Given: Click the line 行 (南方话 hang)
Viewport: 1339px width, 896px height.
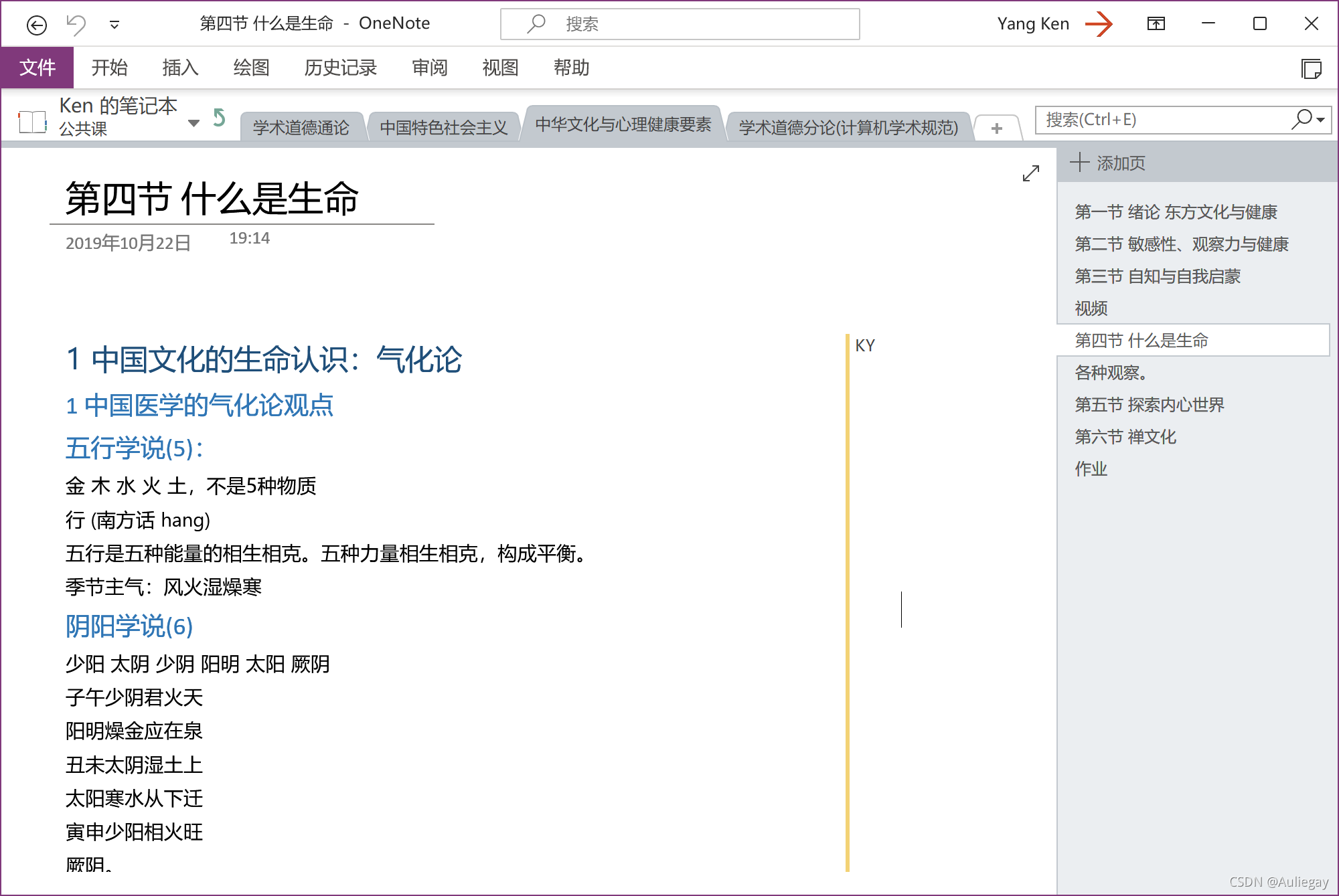Looking at the screenshot, I should pos(138,520).
